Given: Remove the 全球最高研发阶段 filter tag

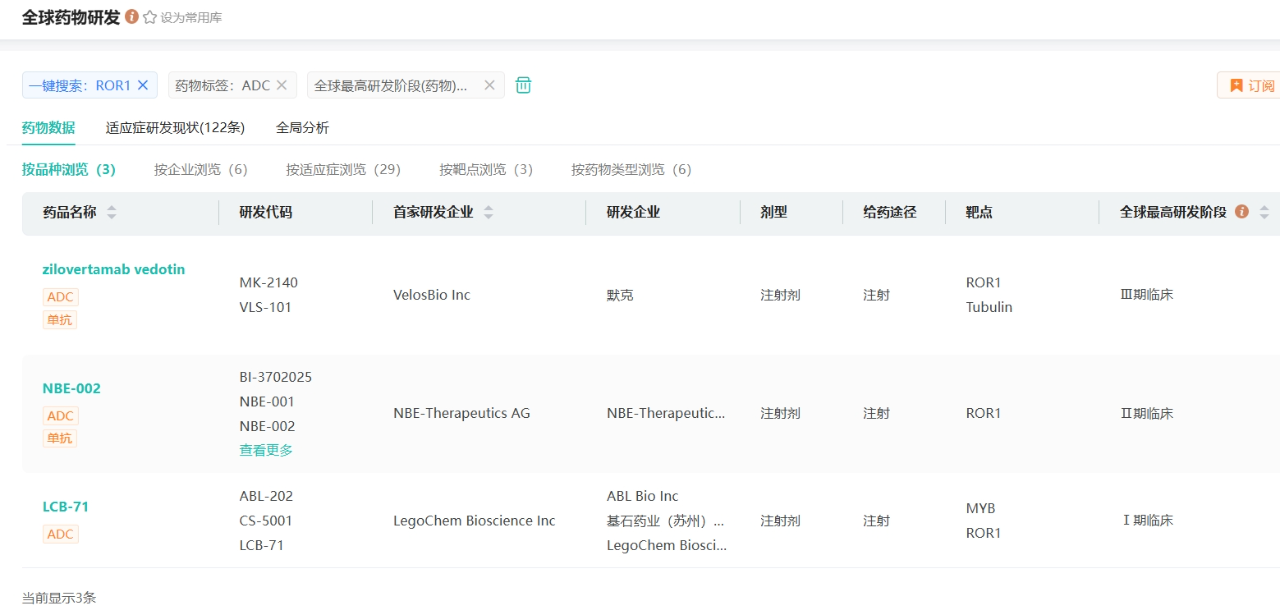Looking at the screenshot, I should pos(489,85).
